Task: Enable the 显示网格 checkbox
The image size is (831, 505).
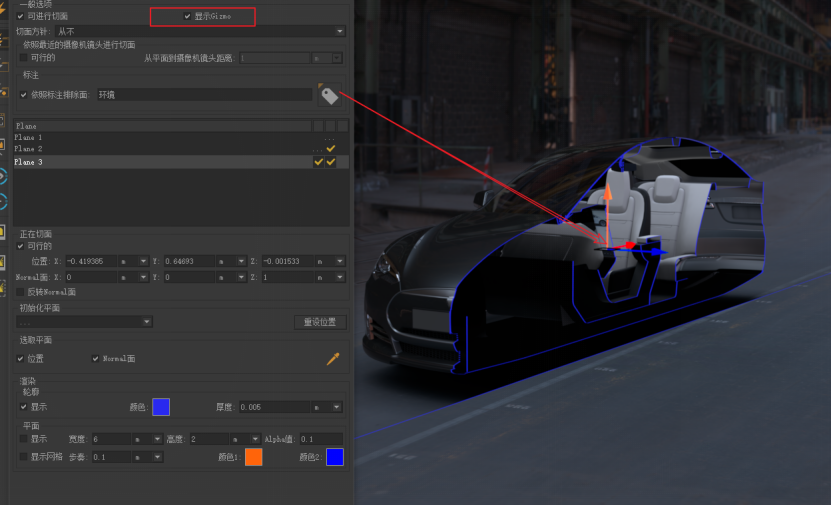Action: [24, 457]
